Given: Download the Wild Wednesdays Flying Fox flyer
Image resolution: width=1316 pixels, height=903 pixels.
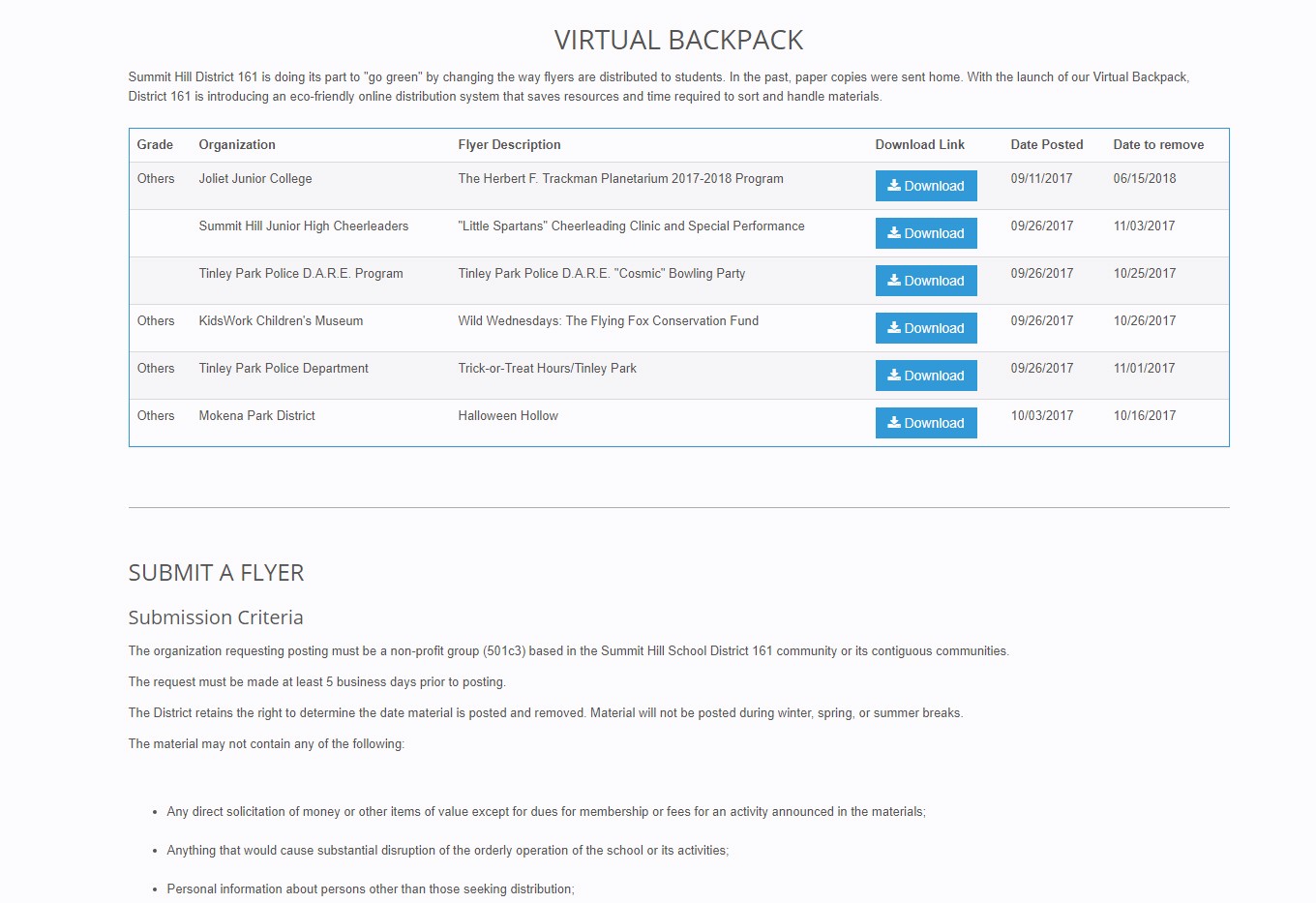Looking at the screenshot, I should coord(925,328).
